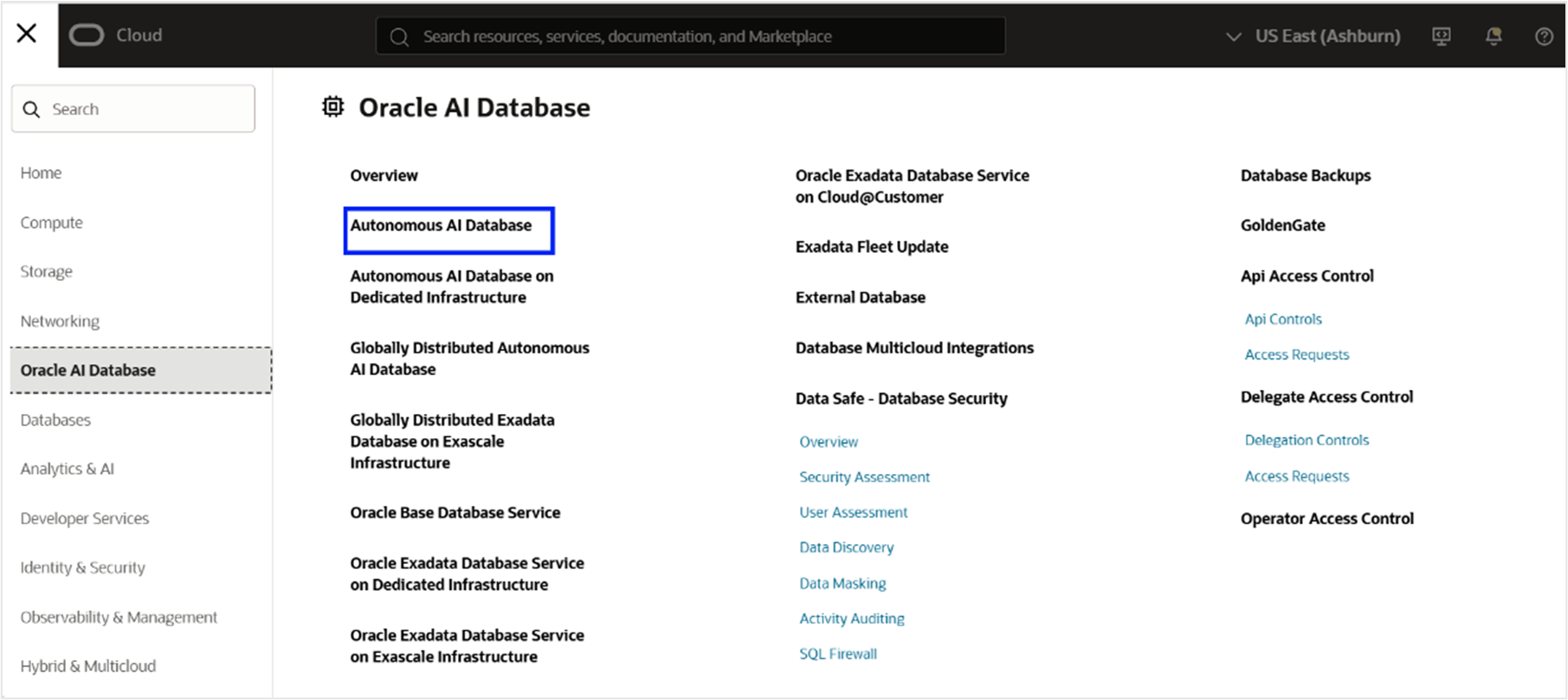Open Database Backups
The image size is (1568, 700).
coord(1305,175)
